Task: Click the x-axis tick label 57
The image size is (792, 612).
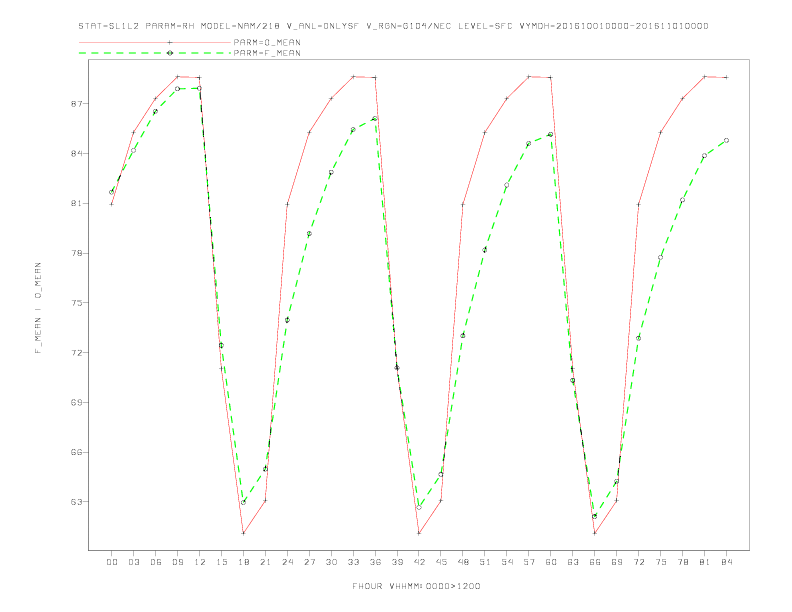Action: (x=529, y=562)
